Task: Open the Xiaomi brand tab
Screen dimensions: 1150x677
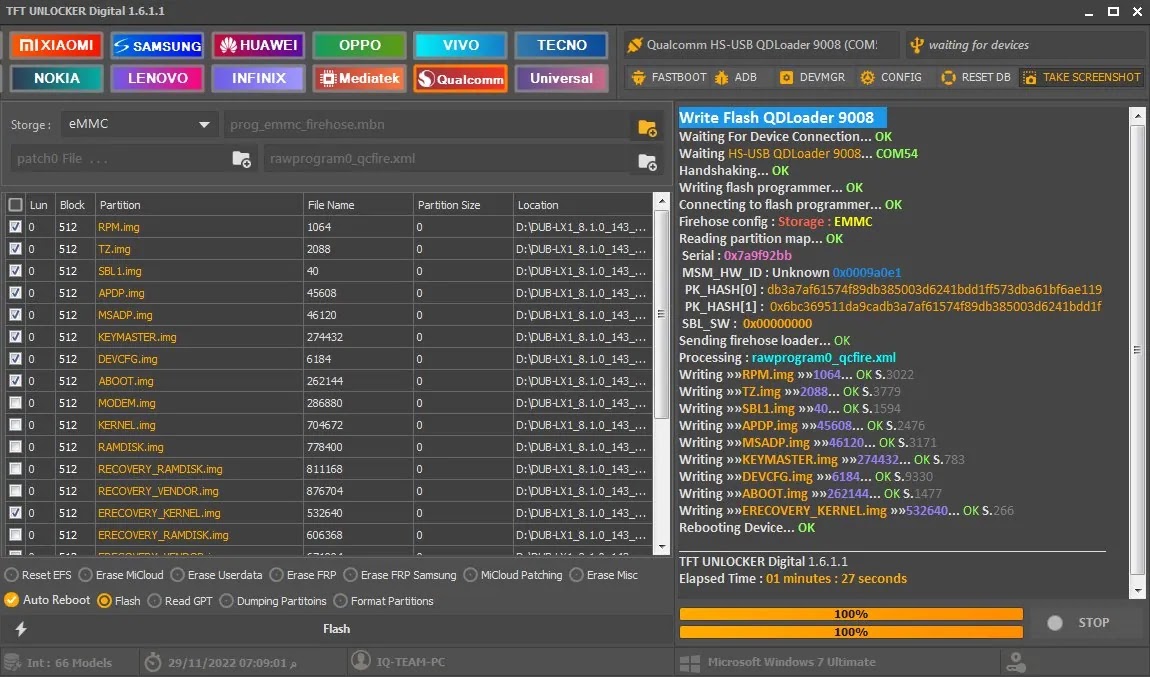Action: (56, 45)
